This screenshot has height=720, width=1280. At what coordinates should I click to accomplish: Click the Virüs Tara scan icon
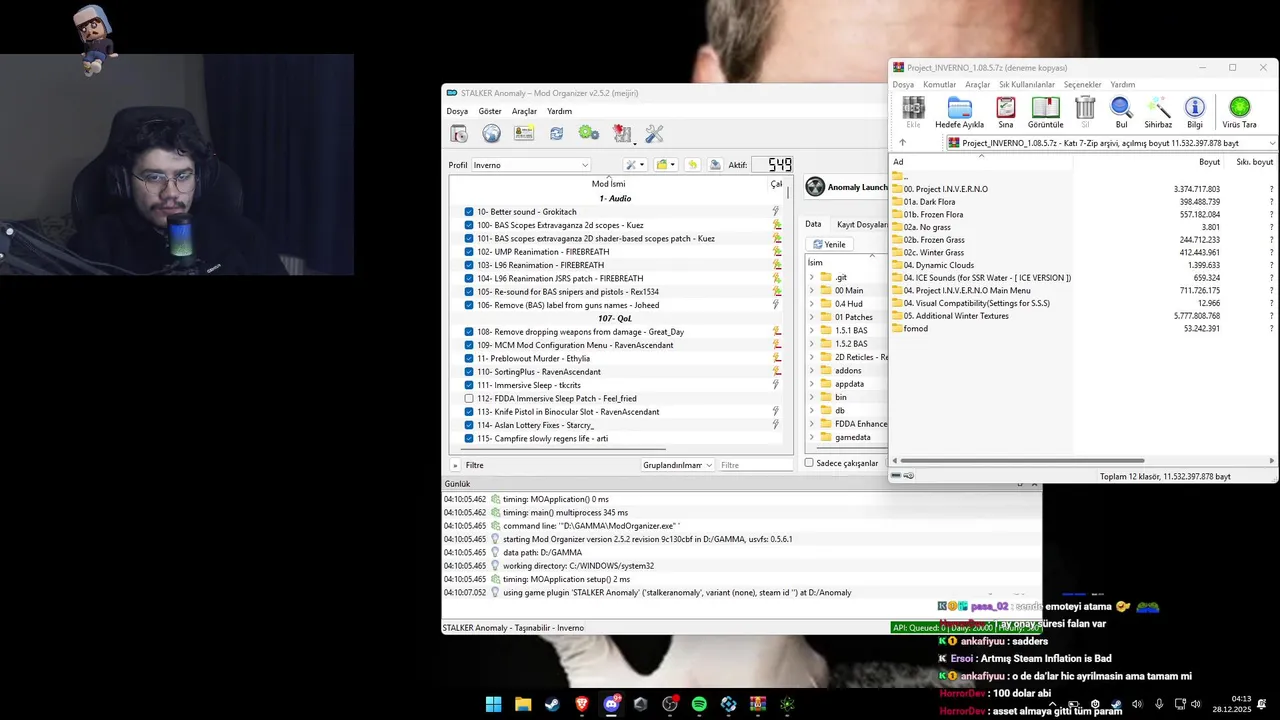pos(1239,112)
